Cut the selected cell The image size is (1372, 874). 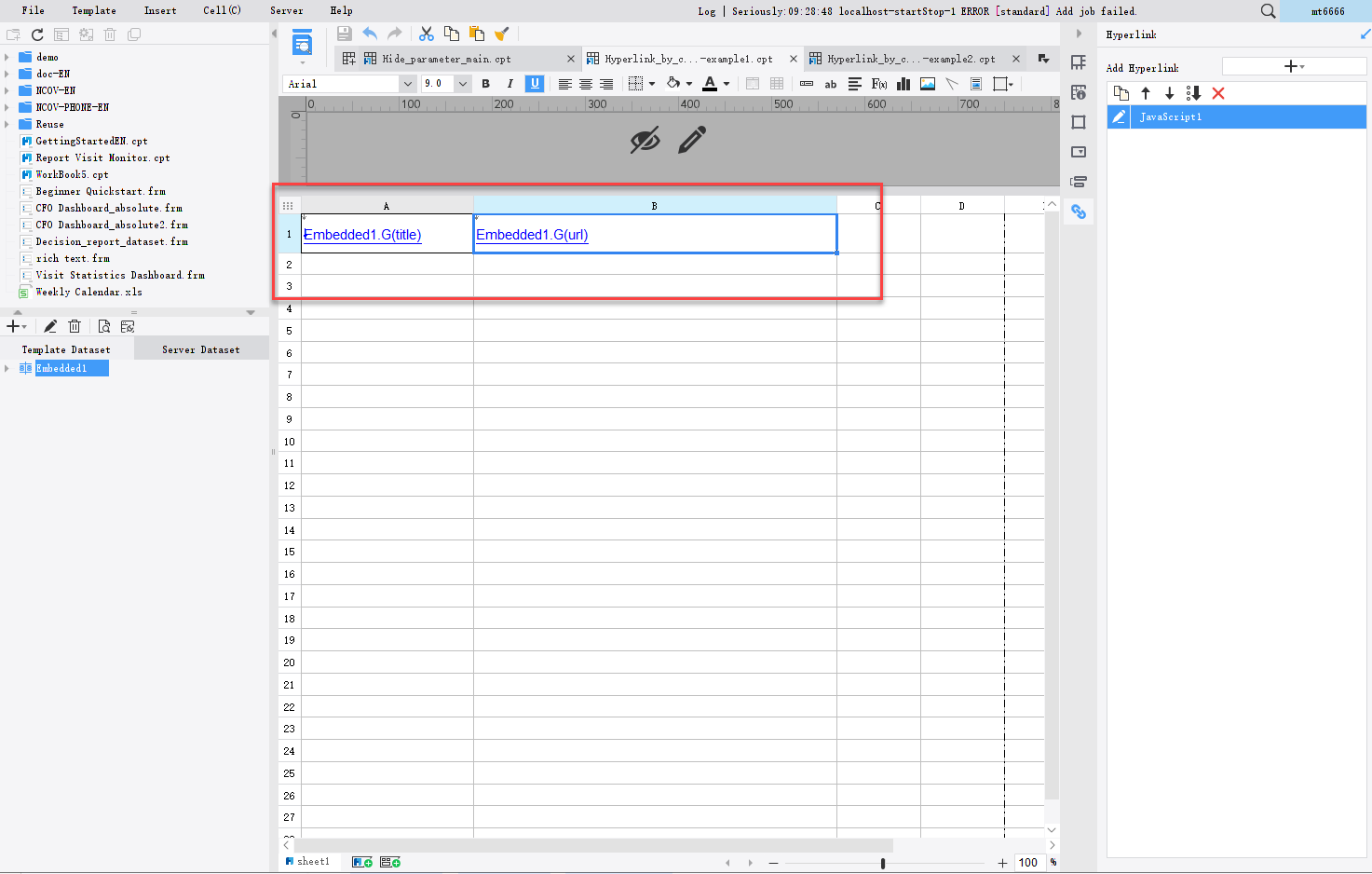click(x=427, y=34)
